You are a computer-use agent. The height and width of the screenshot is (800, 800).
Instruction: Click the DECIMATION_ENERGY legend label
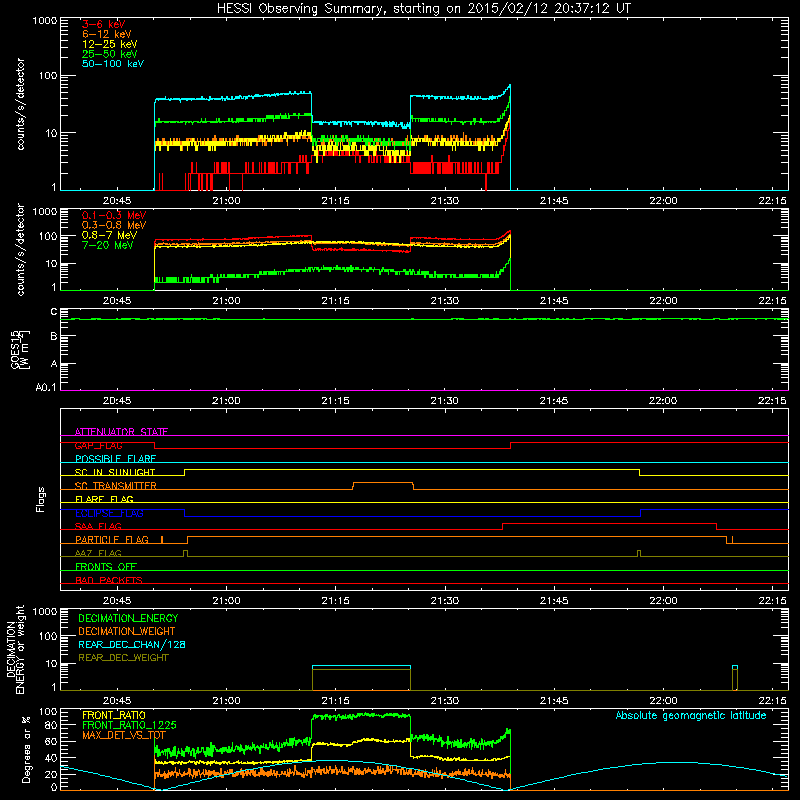click(x=128, y=618)
